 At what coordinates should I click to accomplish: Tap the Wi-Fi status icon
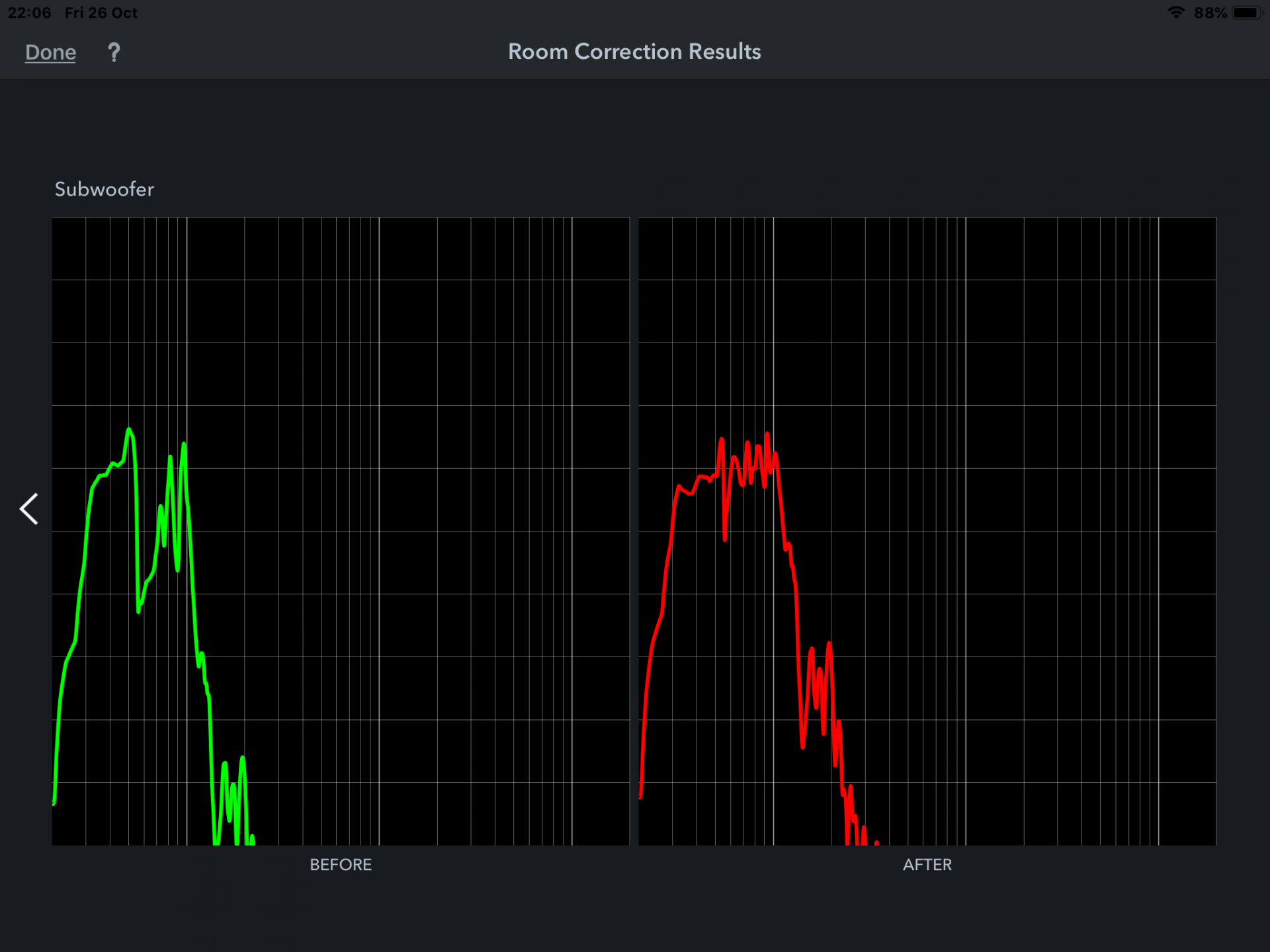(x=1175, y=13)
